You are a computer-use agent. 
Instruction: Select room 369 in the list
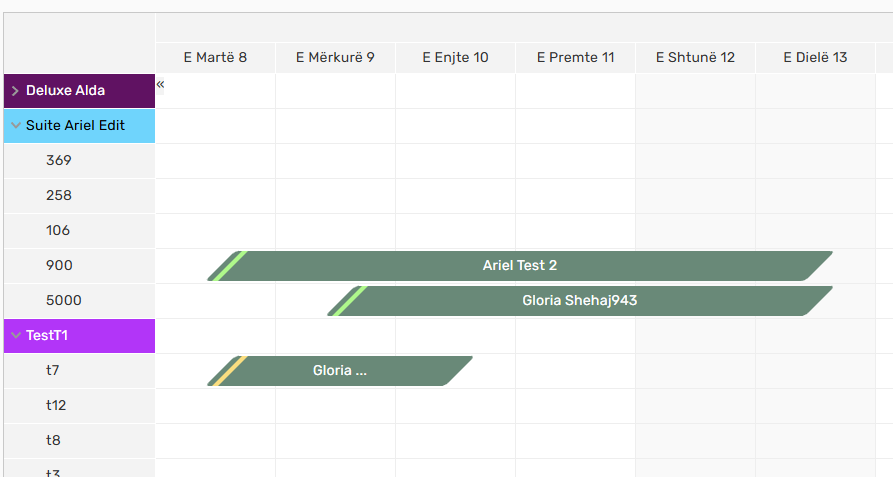pos(59,161)
